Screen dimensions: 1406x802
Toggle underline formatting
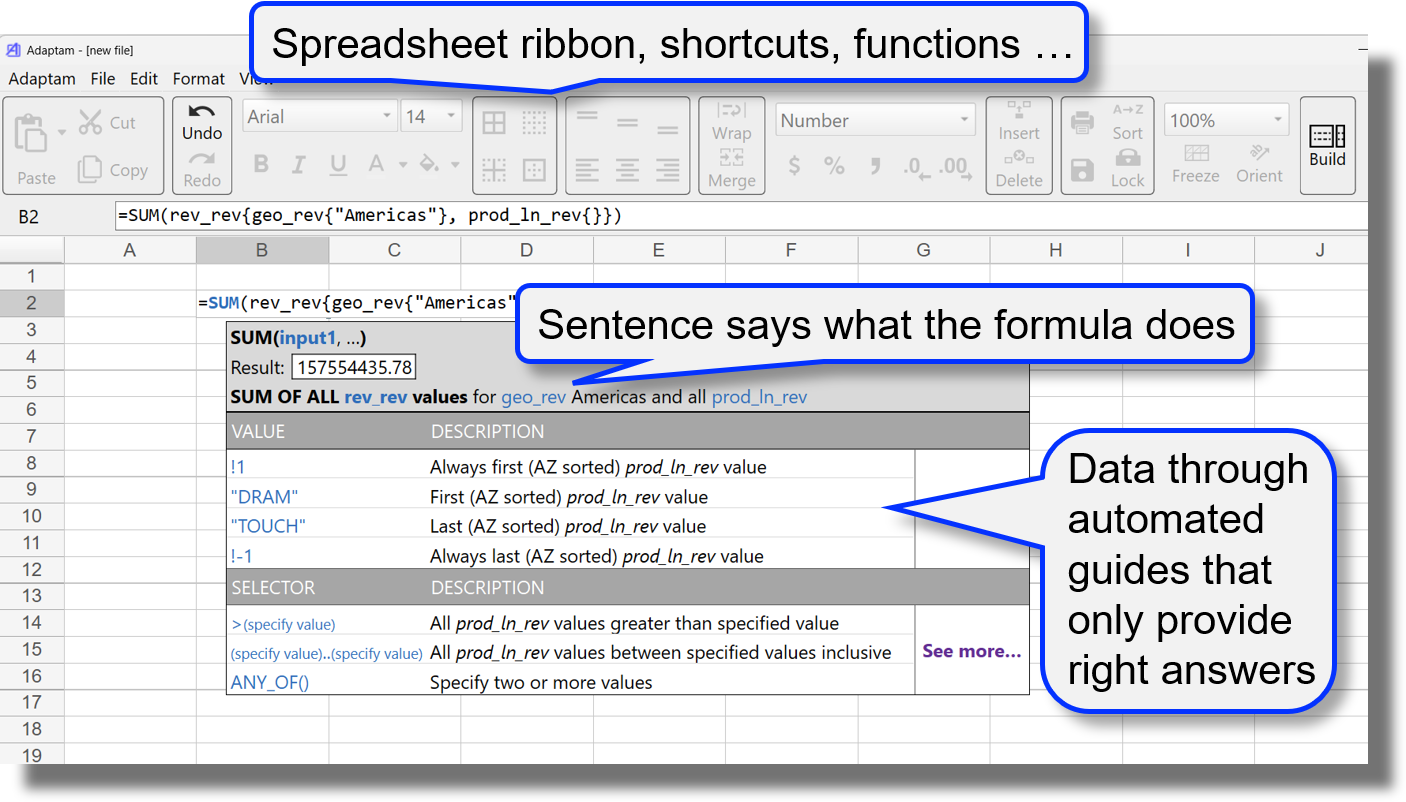coord(338,164)
